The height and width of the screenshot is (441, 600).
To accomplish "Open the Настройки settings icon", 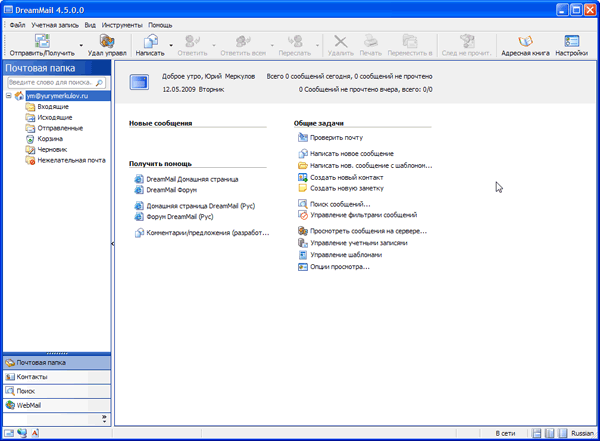I will tap(572, 41).
